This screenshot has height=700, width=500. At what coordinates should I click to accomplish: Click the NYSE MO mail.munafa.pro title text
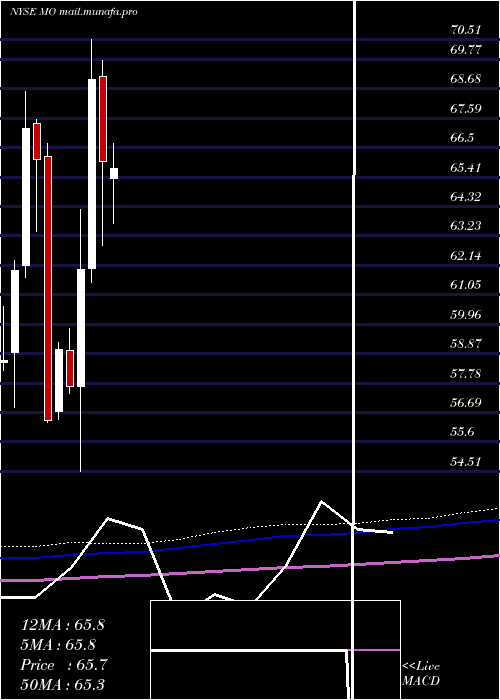coord(74,12)
